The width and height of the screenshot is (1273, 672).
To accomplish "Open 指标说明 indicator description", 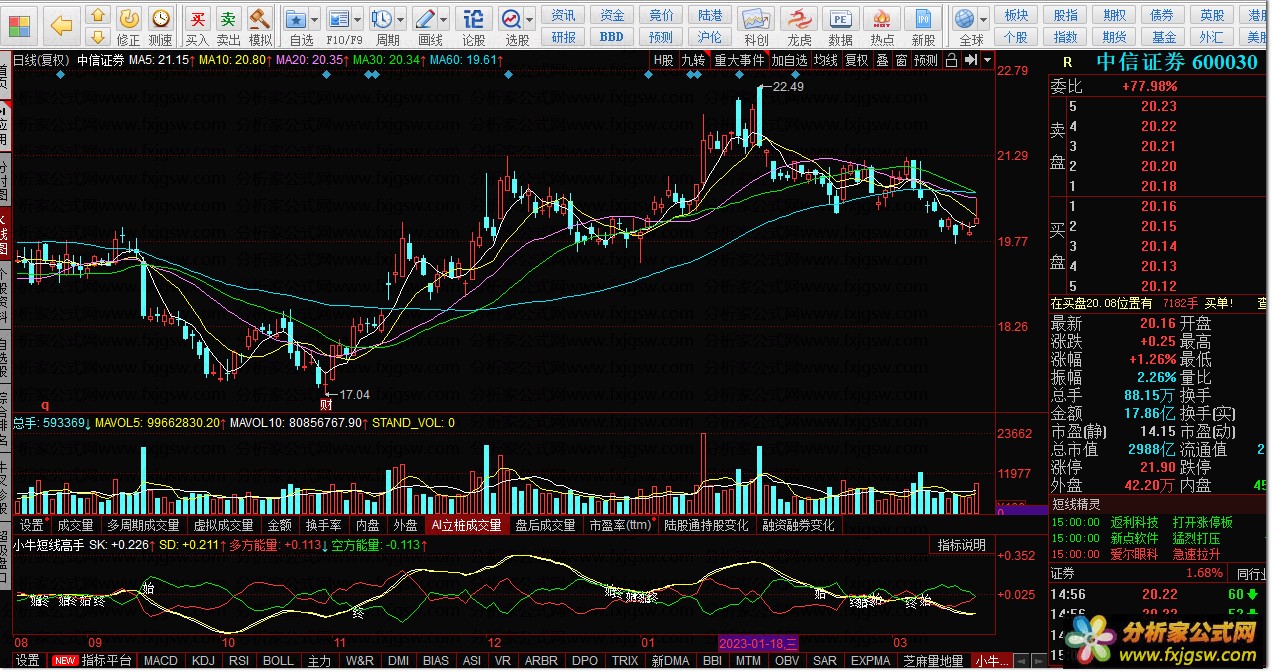I will click(x=961, y=545).
